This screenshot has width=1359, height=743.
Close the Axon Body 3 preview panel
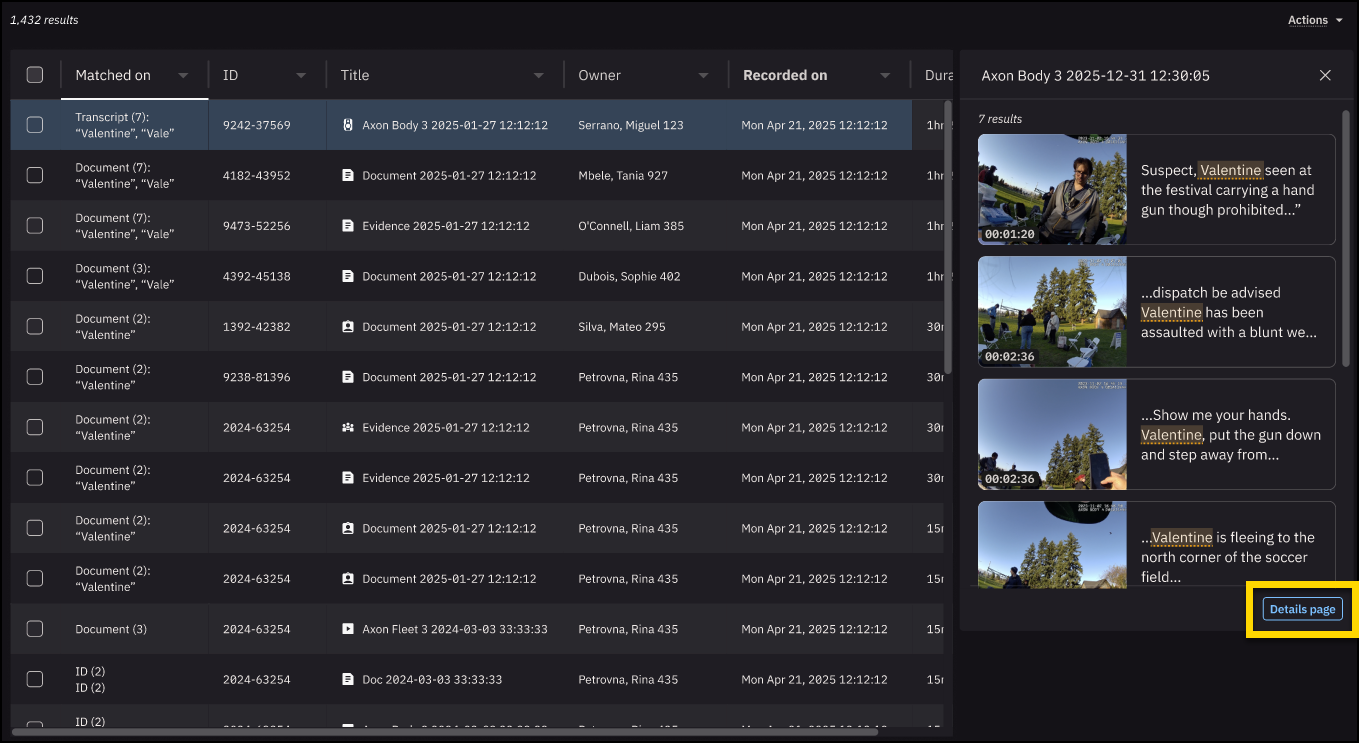coord(1325,75)
